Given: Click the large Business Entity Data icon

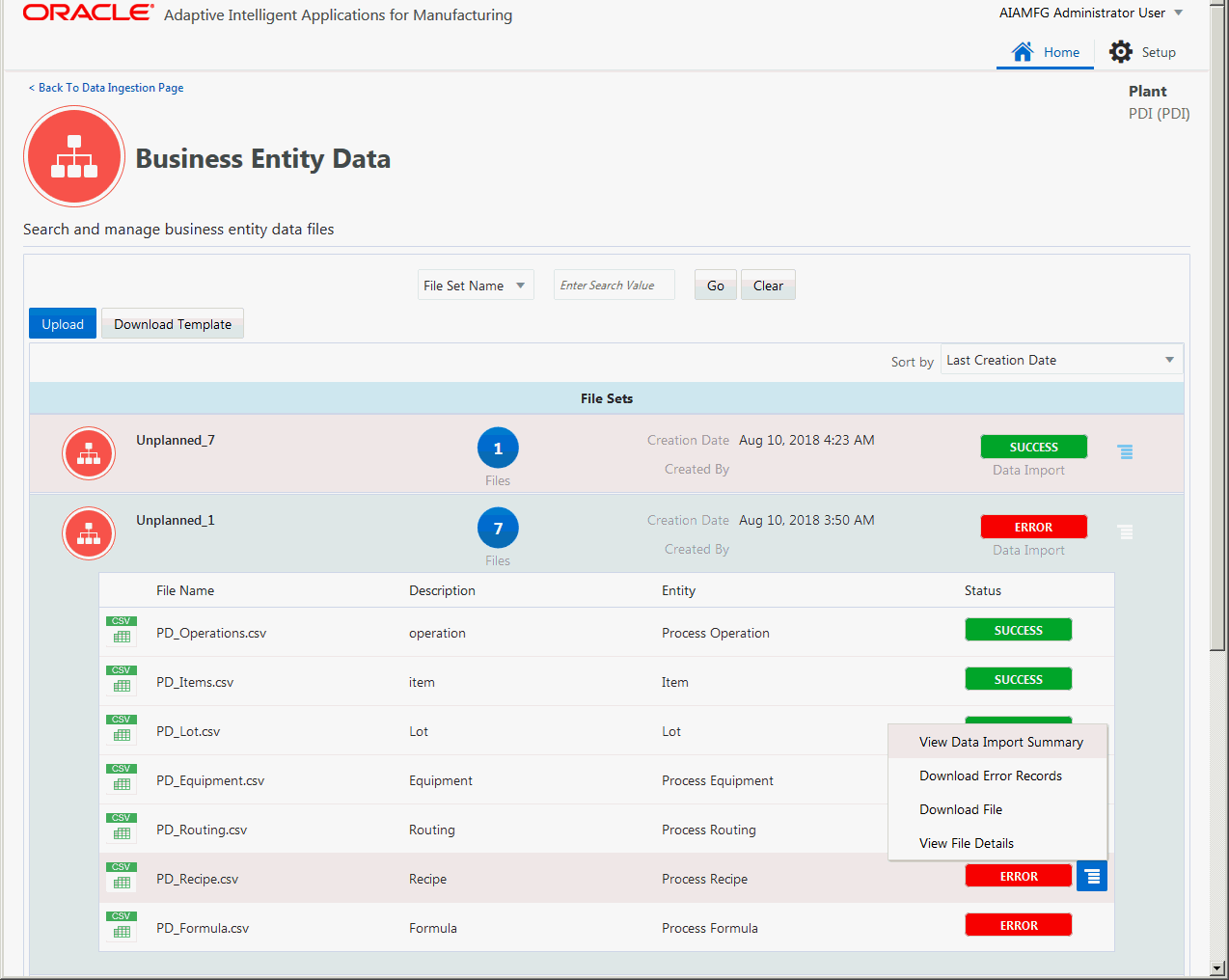Looking at the screenshot, I should (x=74, y=156).
